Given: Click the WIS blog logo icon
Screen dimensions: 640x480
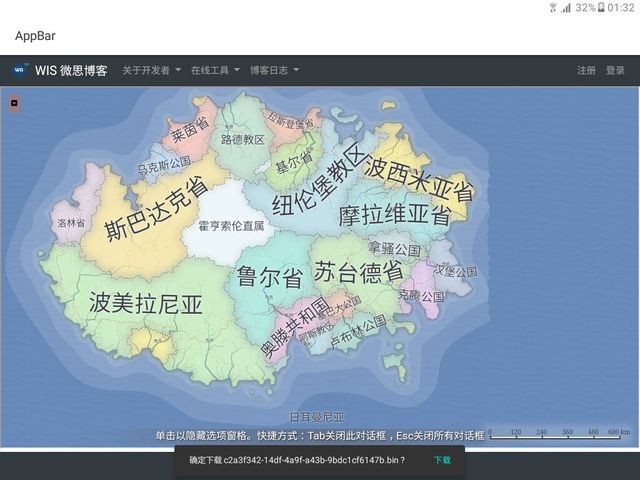Looking at the screenshot, I should point(20,70).
